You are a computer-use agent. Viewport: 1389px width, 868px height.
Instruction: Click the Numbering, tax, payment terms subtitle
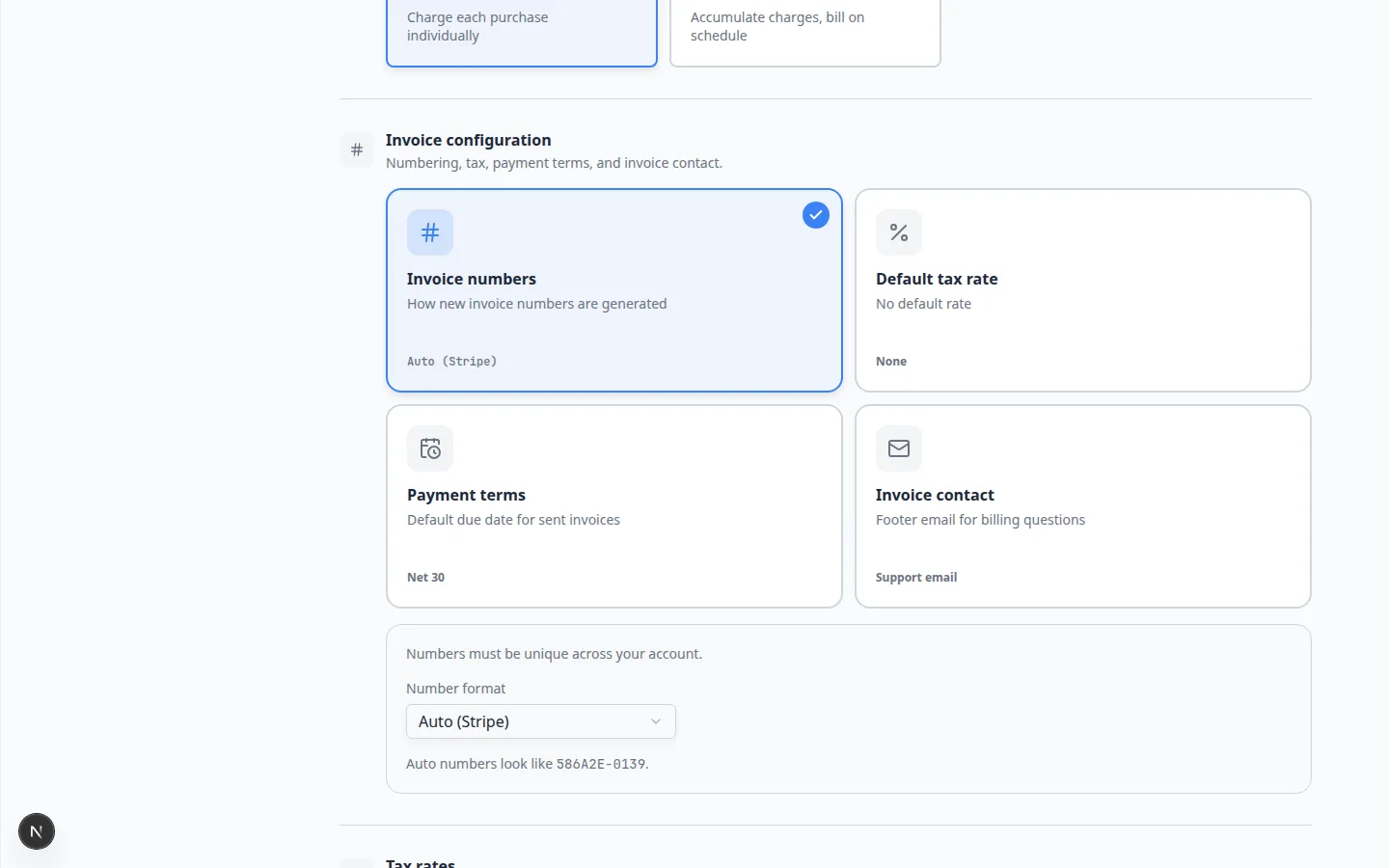point(554,163)
